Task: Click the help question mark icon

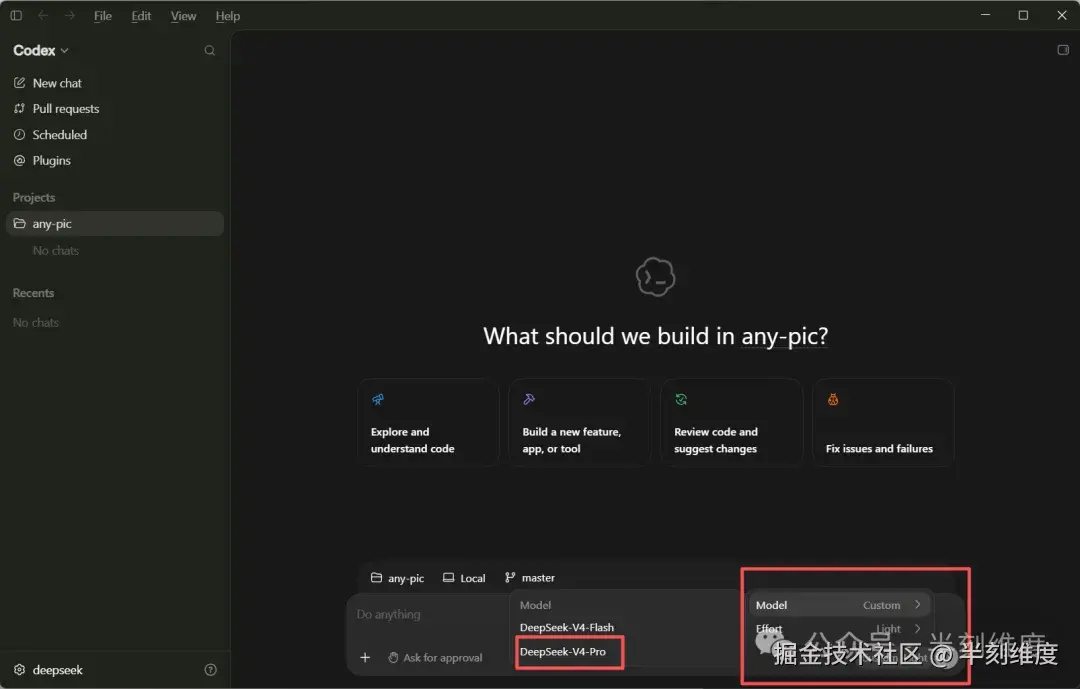Action: click(x=211, y=670)
